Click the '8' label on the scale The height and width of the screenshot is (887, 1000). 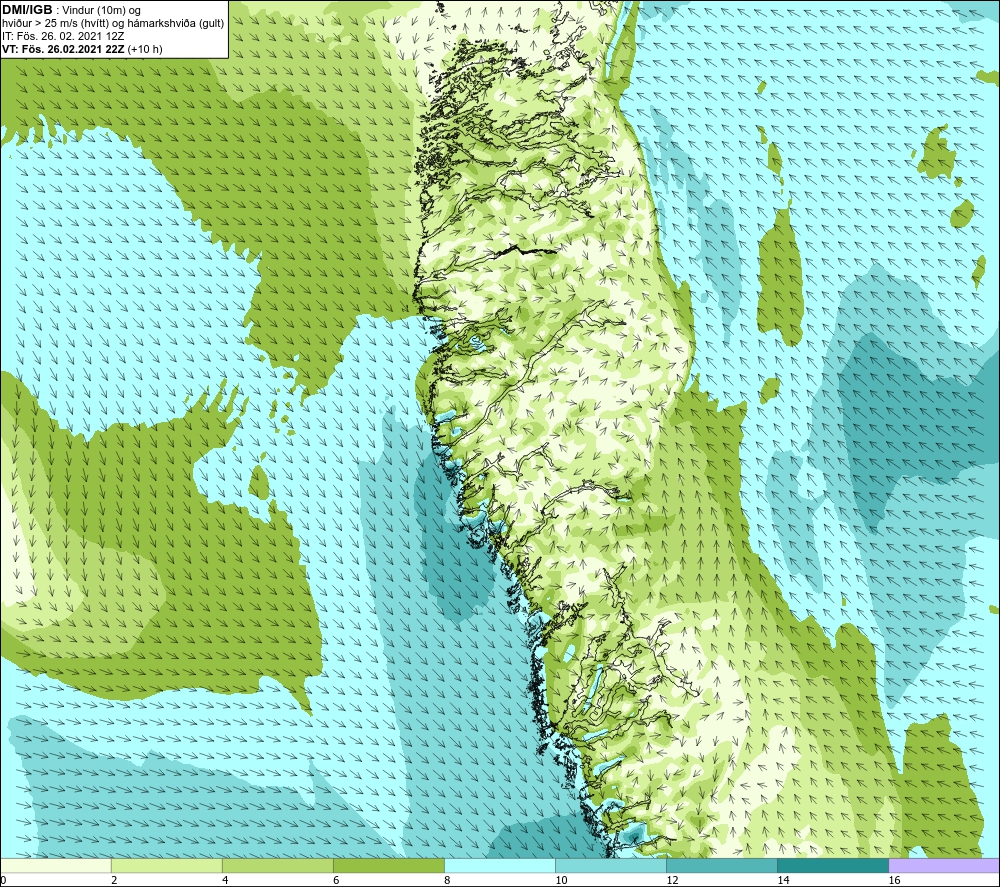447,880
